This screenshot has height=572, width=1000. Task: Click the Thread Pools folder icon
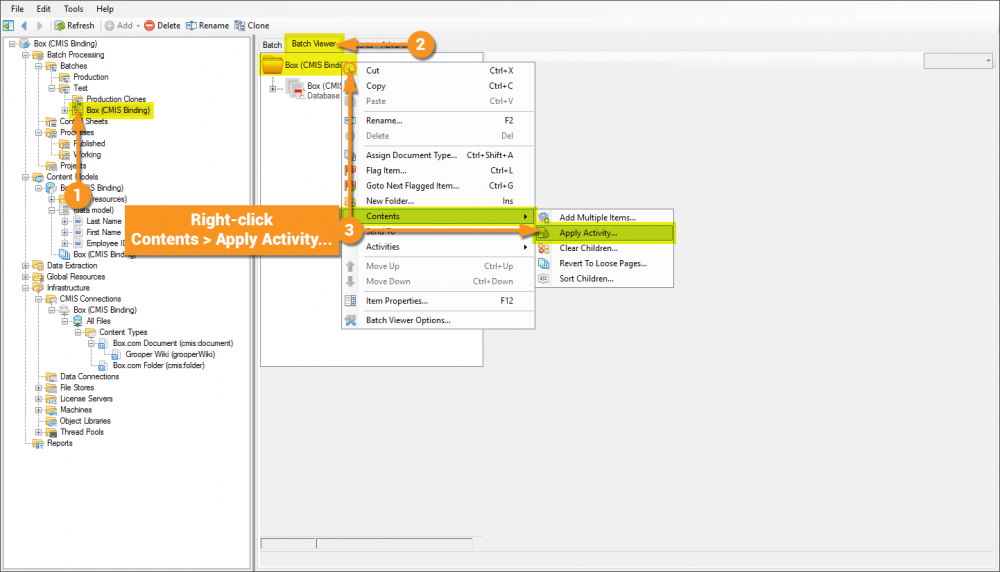[51, 432]
